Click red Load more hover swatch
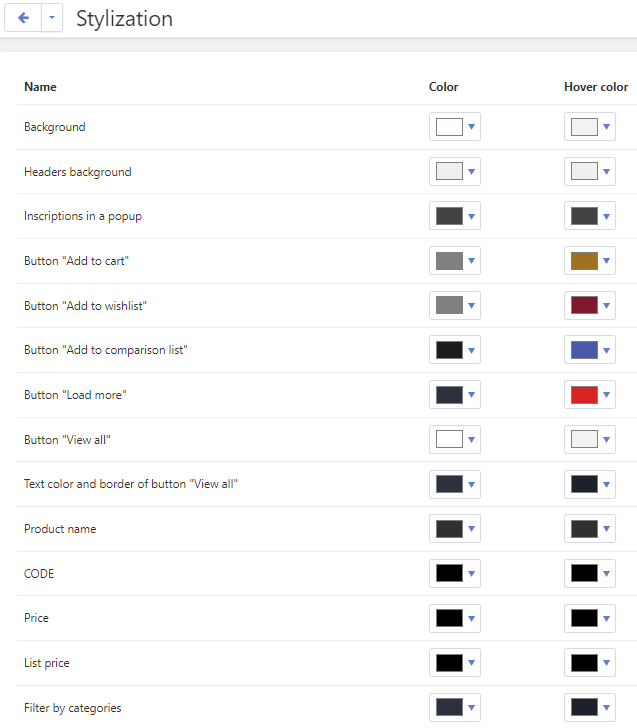The image size is (637, 728). [584, 395]
